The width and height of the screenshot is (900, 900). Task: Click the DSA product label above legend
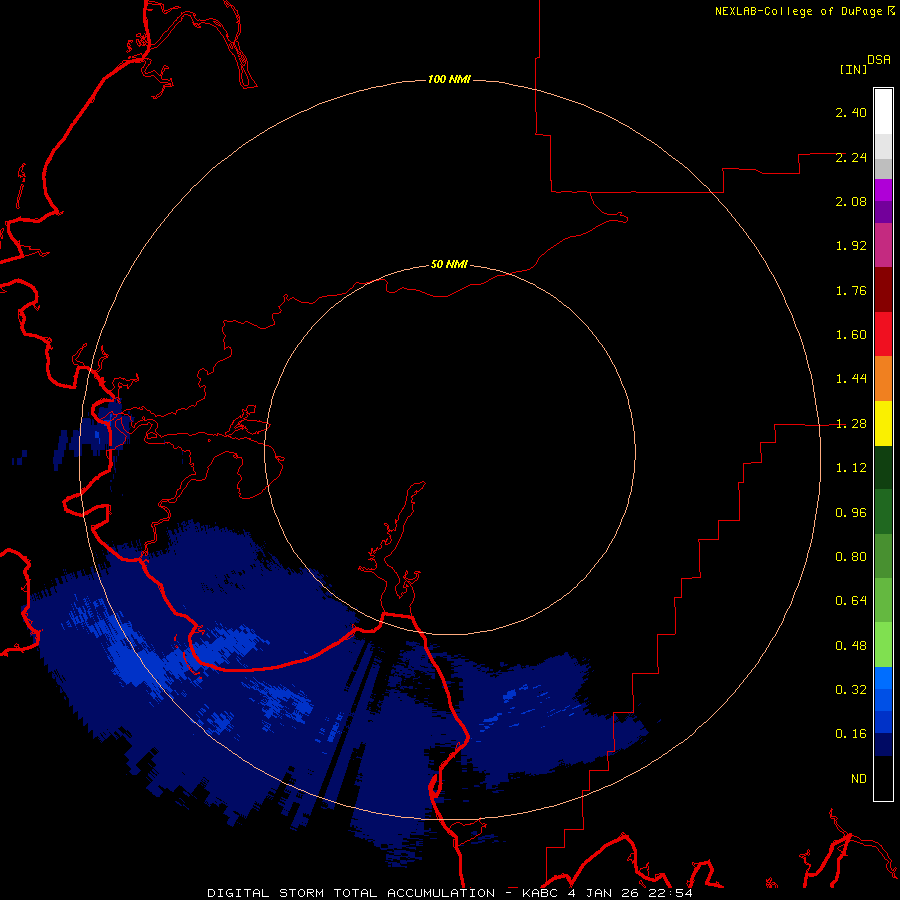[x=879, y=59]
